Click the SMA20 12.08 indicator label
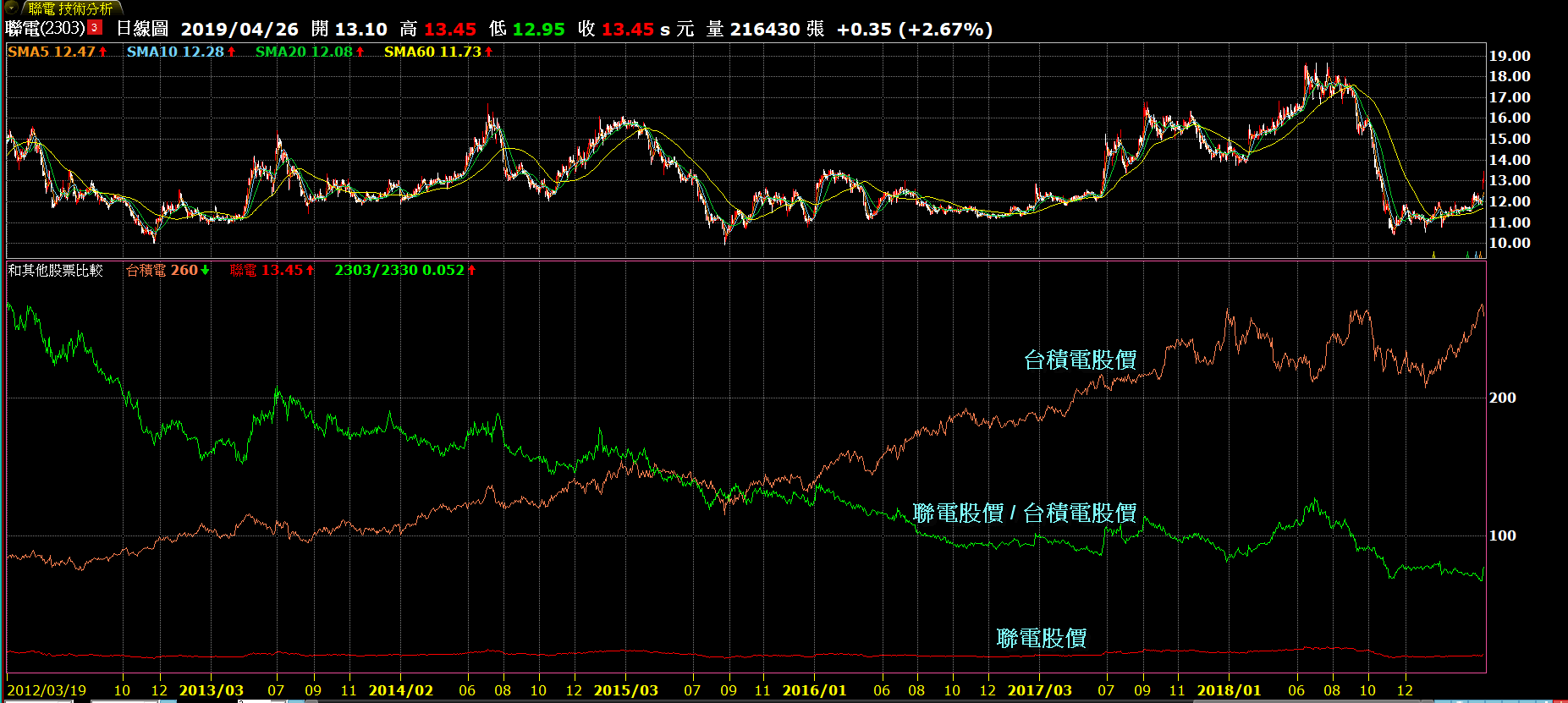1568x703 pixels. (x=304, y=52)
